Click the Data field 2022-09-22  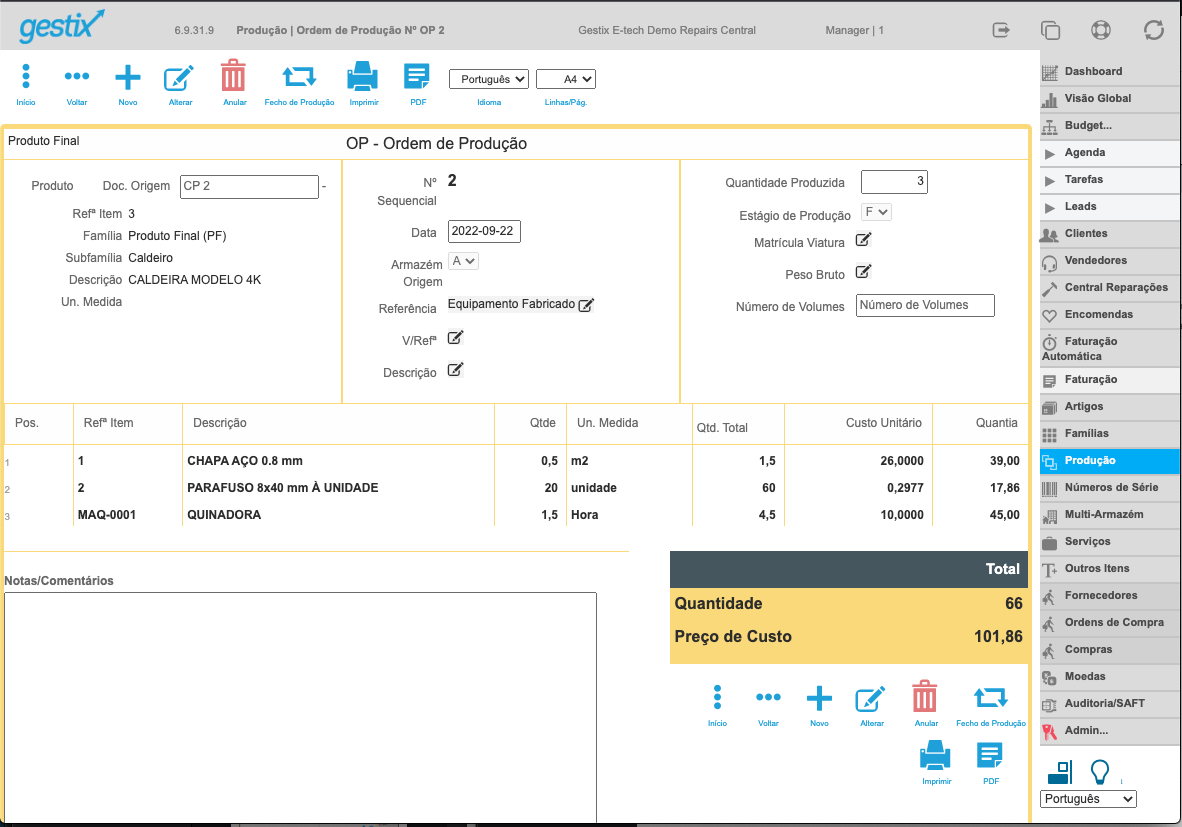pos(484,231)
